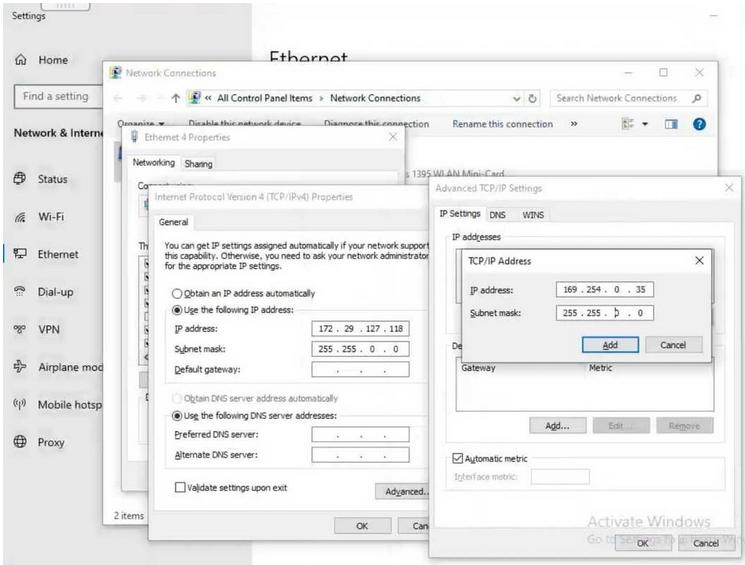The image size is (745, 565).
Task: Click the Default gateway input field
Action: point(360,369)
